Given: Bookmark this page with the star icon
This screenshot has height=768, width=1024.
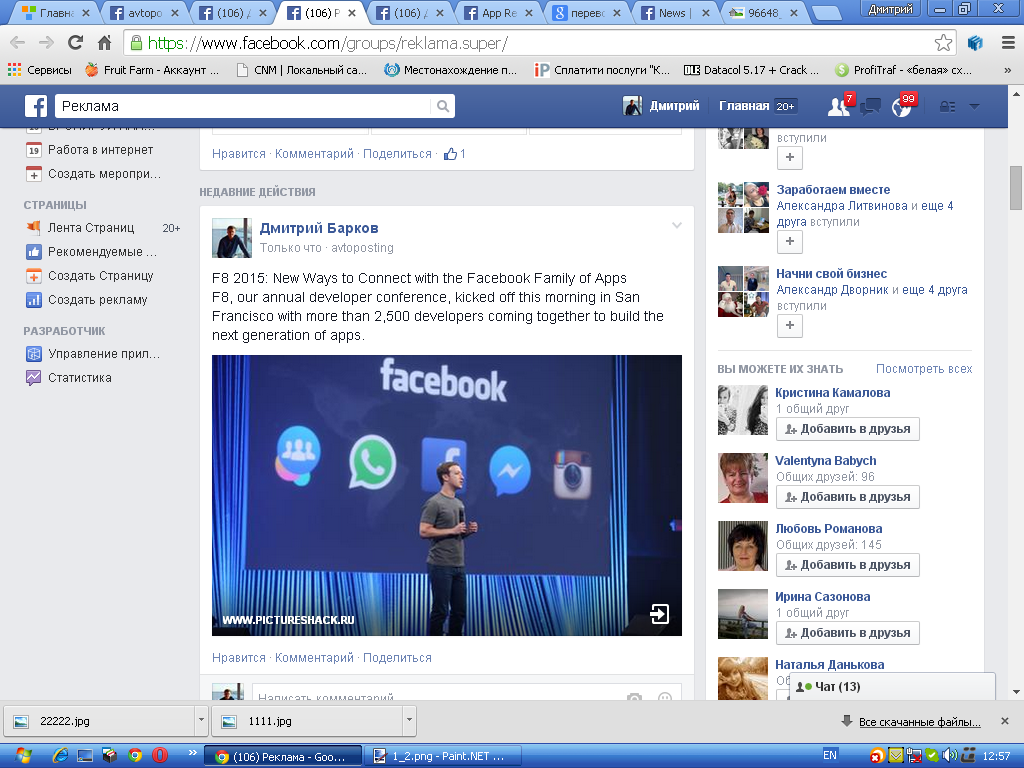Looking at the screenshot, I should click(x=943, y=43).
